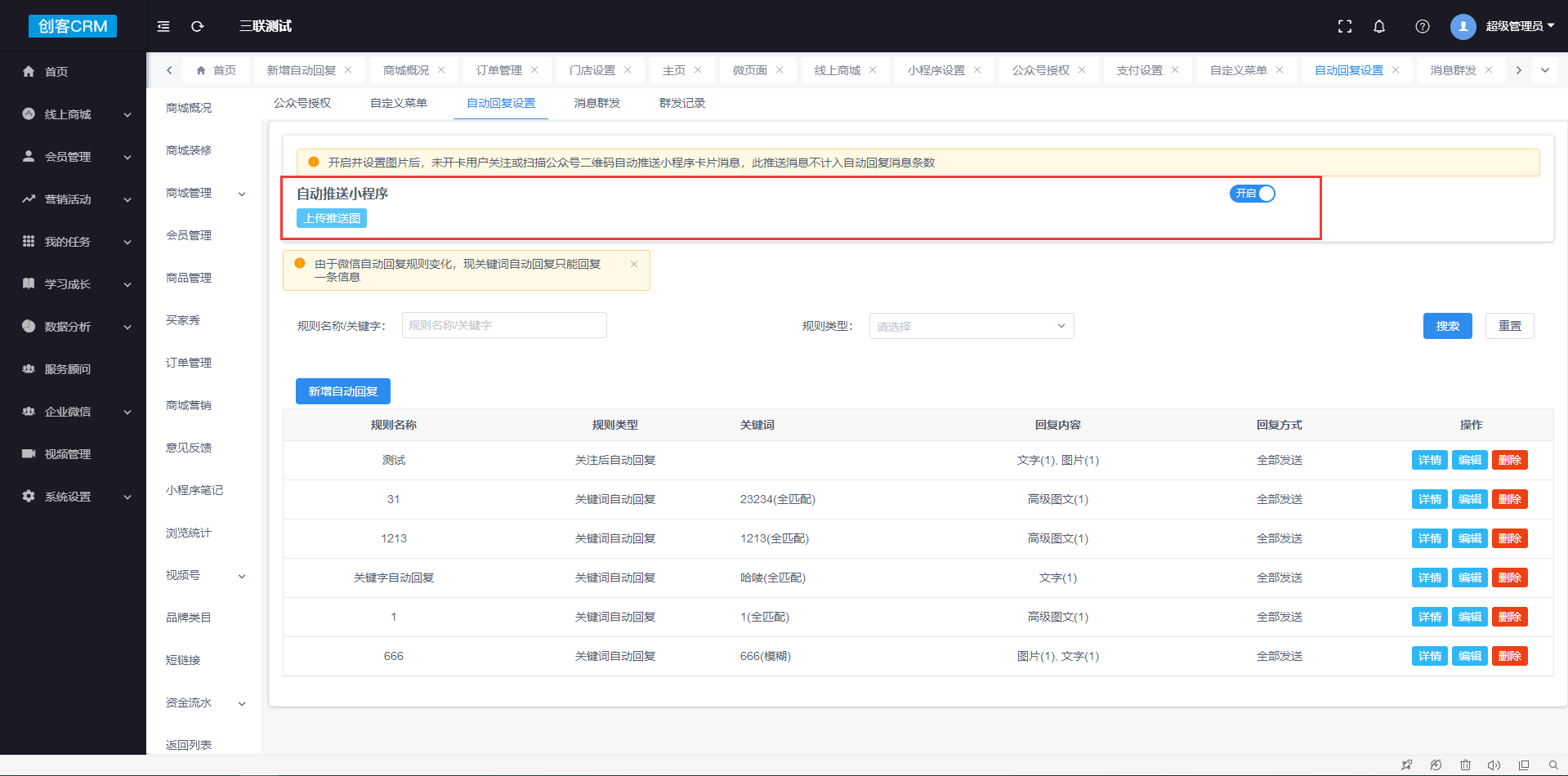Open notifications bell icon

coord(1379,26)
